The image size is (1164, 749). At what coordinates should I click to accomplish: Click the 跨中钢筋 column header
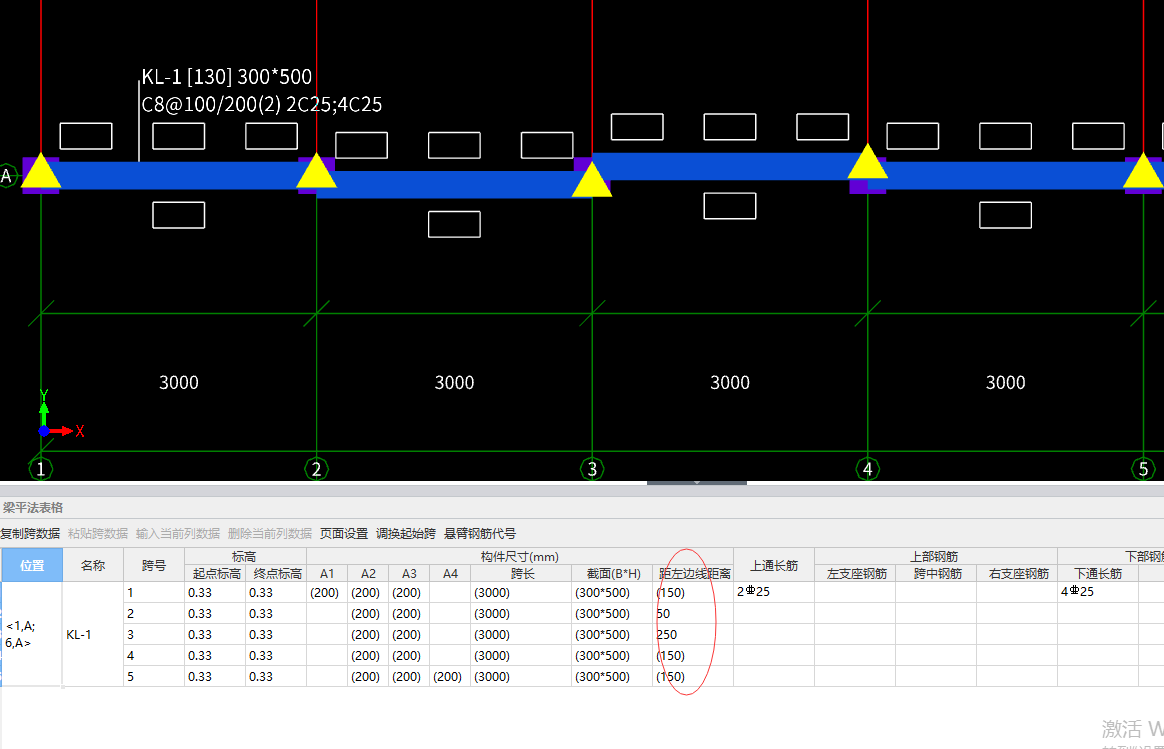coord(937,574)
